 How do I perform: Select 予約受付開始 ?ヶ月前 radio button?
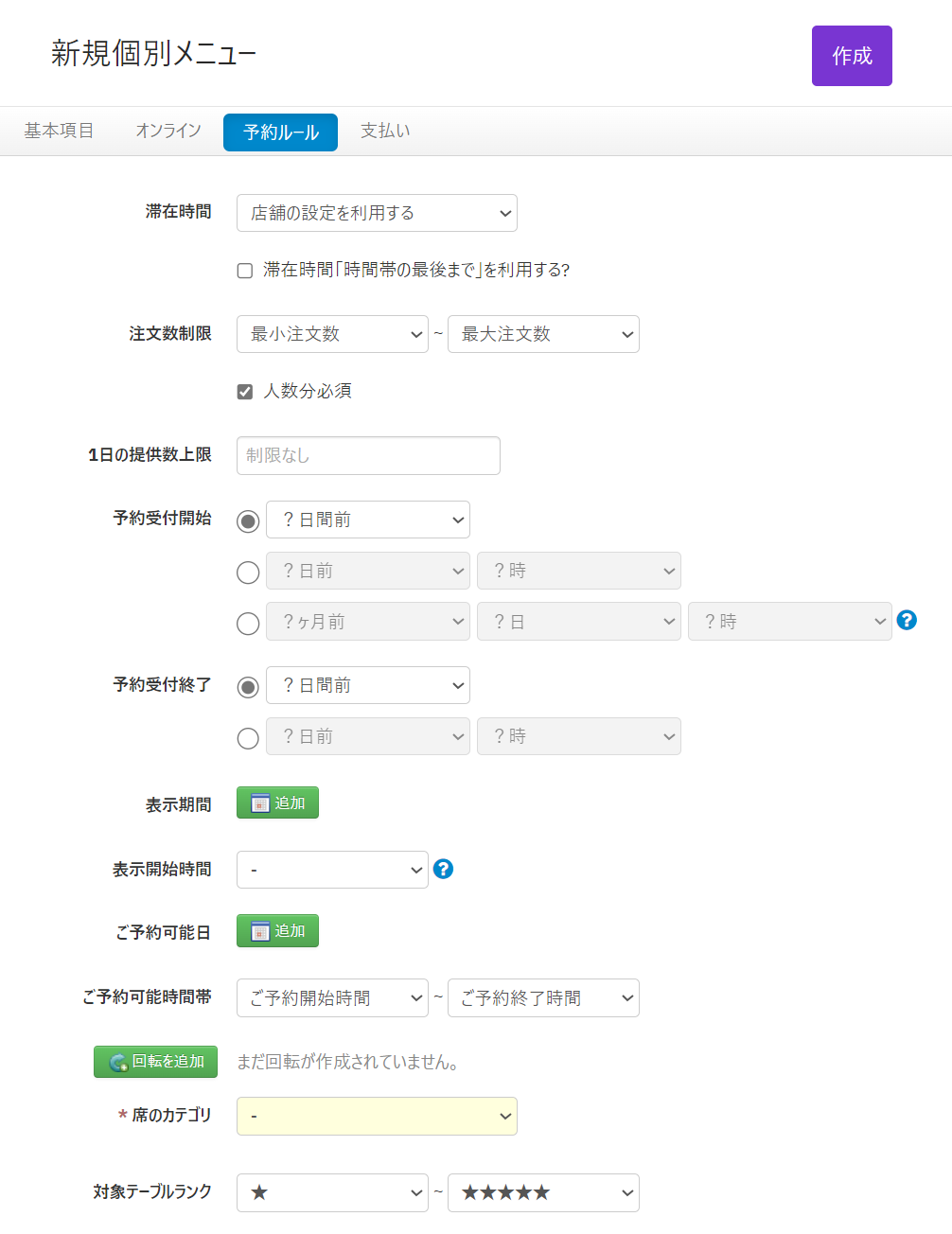[x=248, y=624]
